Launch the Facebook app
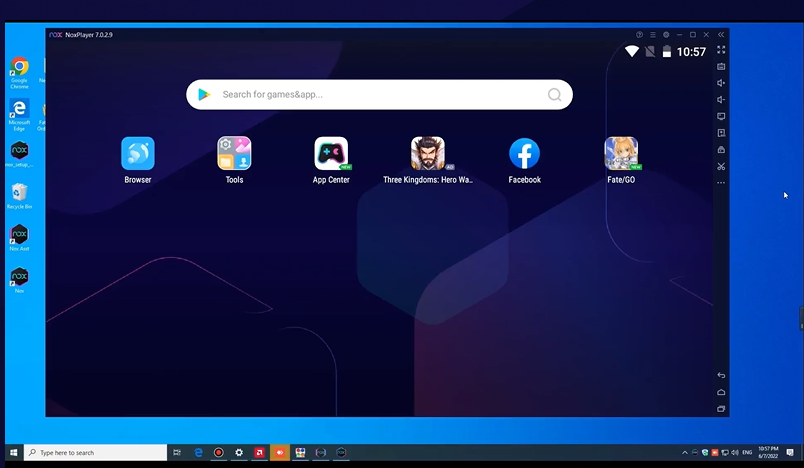The height and width of the screenshot is (468, 804). tap(525, 153)
